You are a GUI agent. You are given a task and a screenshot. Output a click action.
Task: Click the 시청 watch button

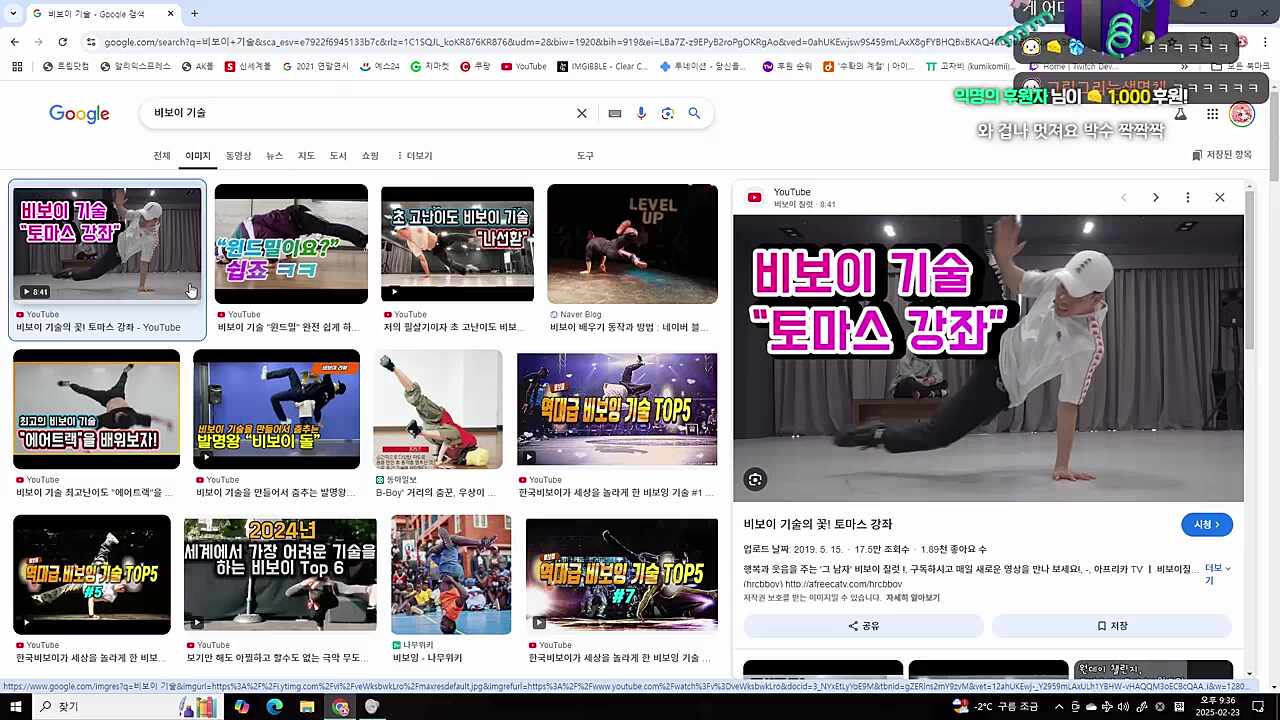click(x=1206, y=525)
